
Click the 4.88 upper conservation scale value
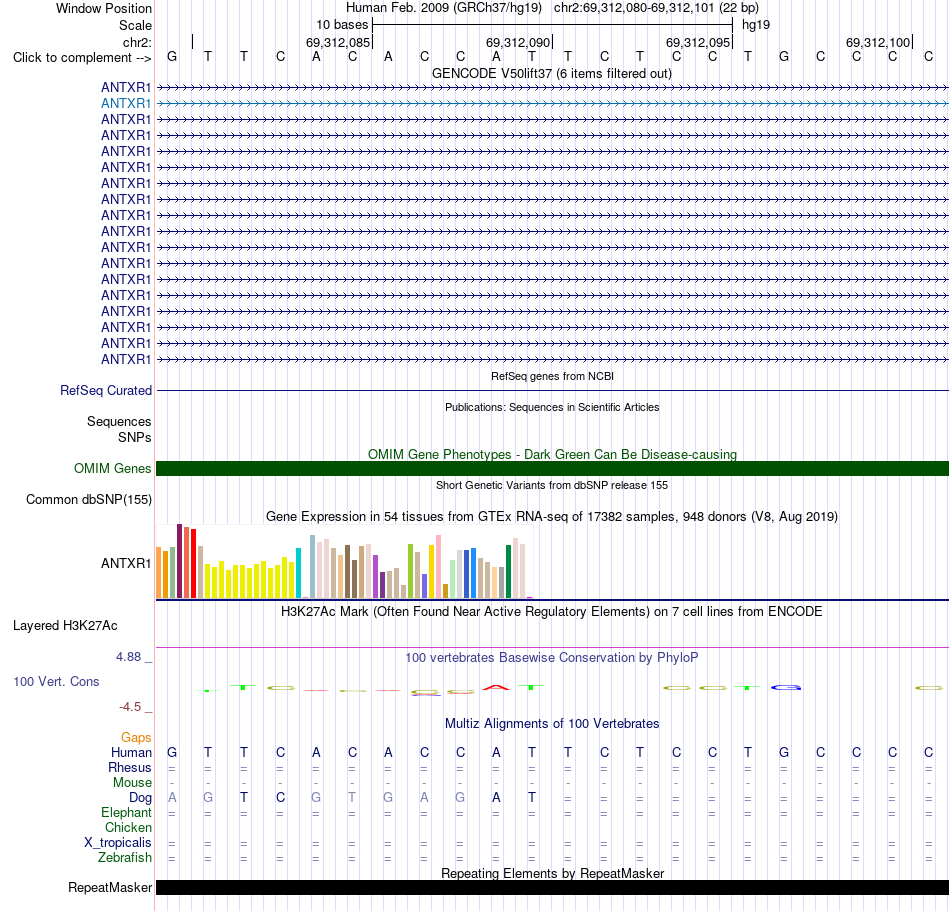pos(128,657)
